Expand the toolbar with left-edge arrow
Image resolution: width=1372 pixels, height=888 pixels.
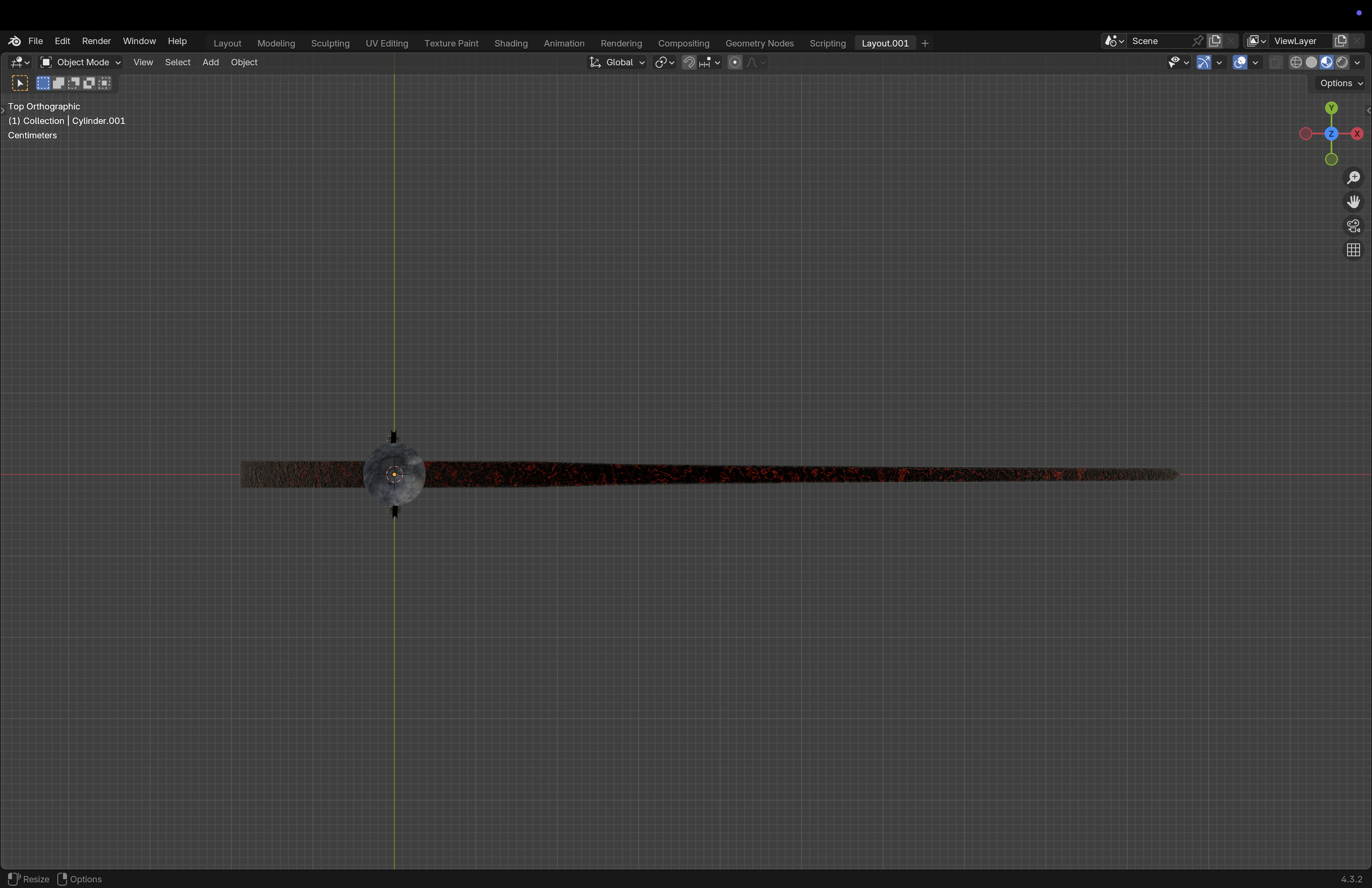click(x=3, y=109)
